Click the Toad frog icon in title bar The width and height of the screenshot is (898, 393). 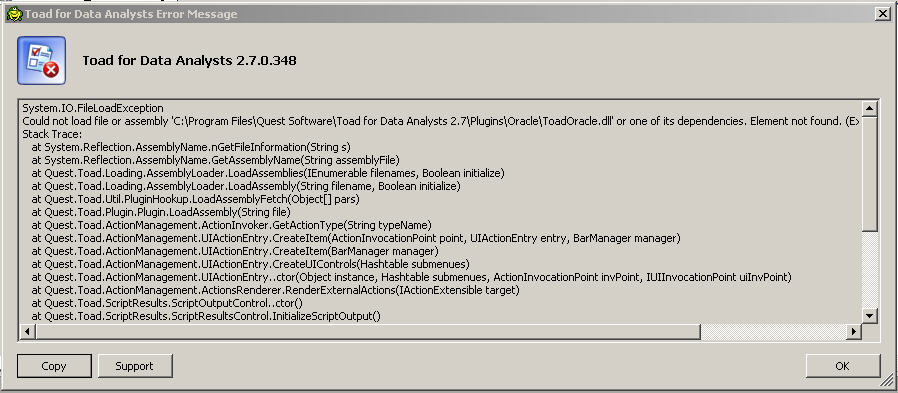(14, 14)
